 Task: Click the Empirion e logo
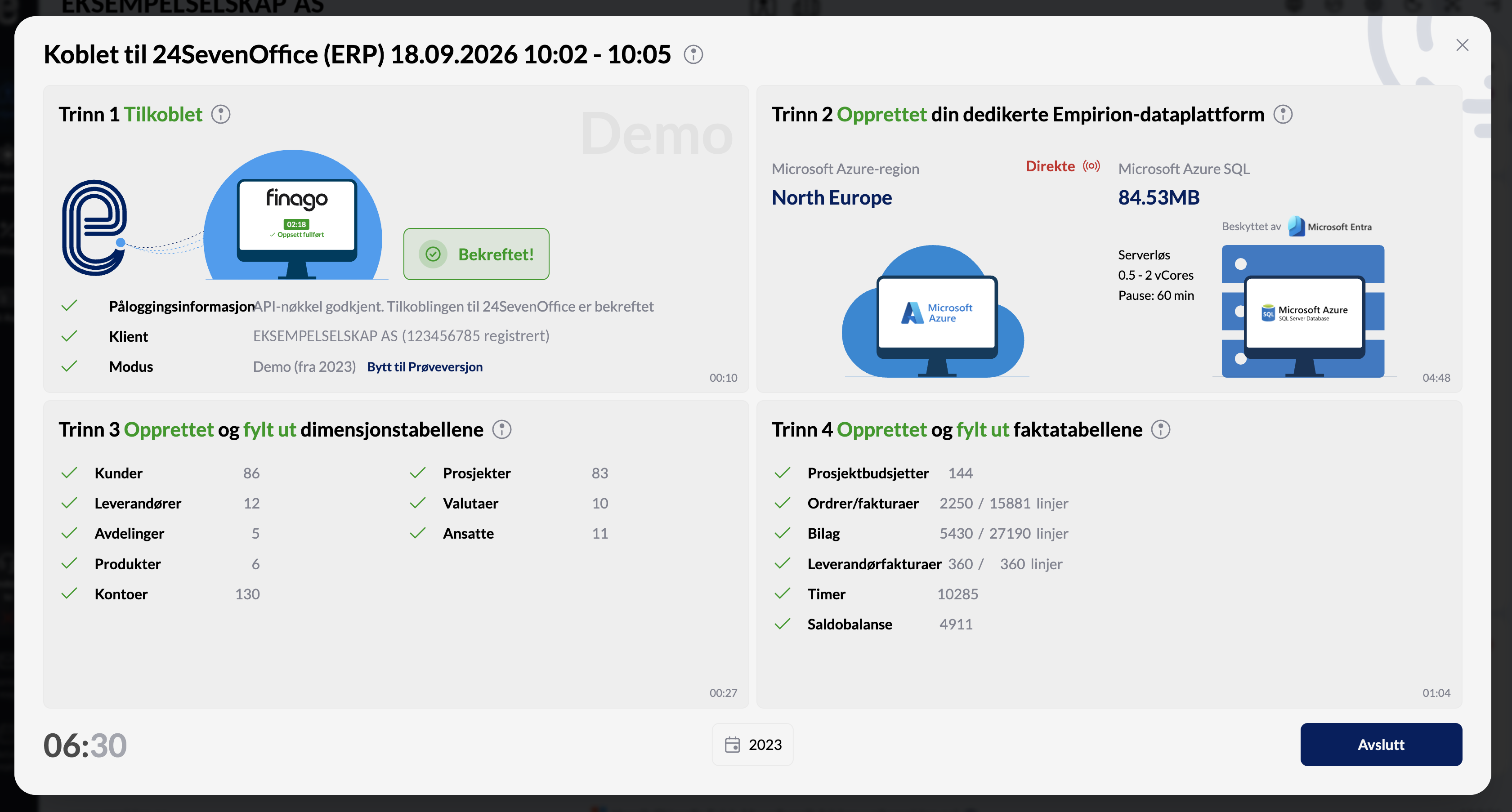pos(94,228)
